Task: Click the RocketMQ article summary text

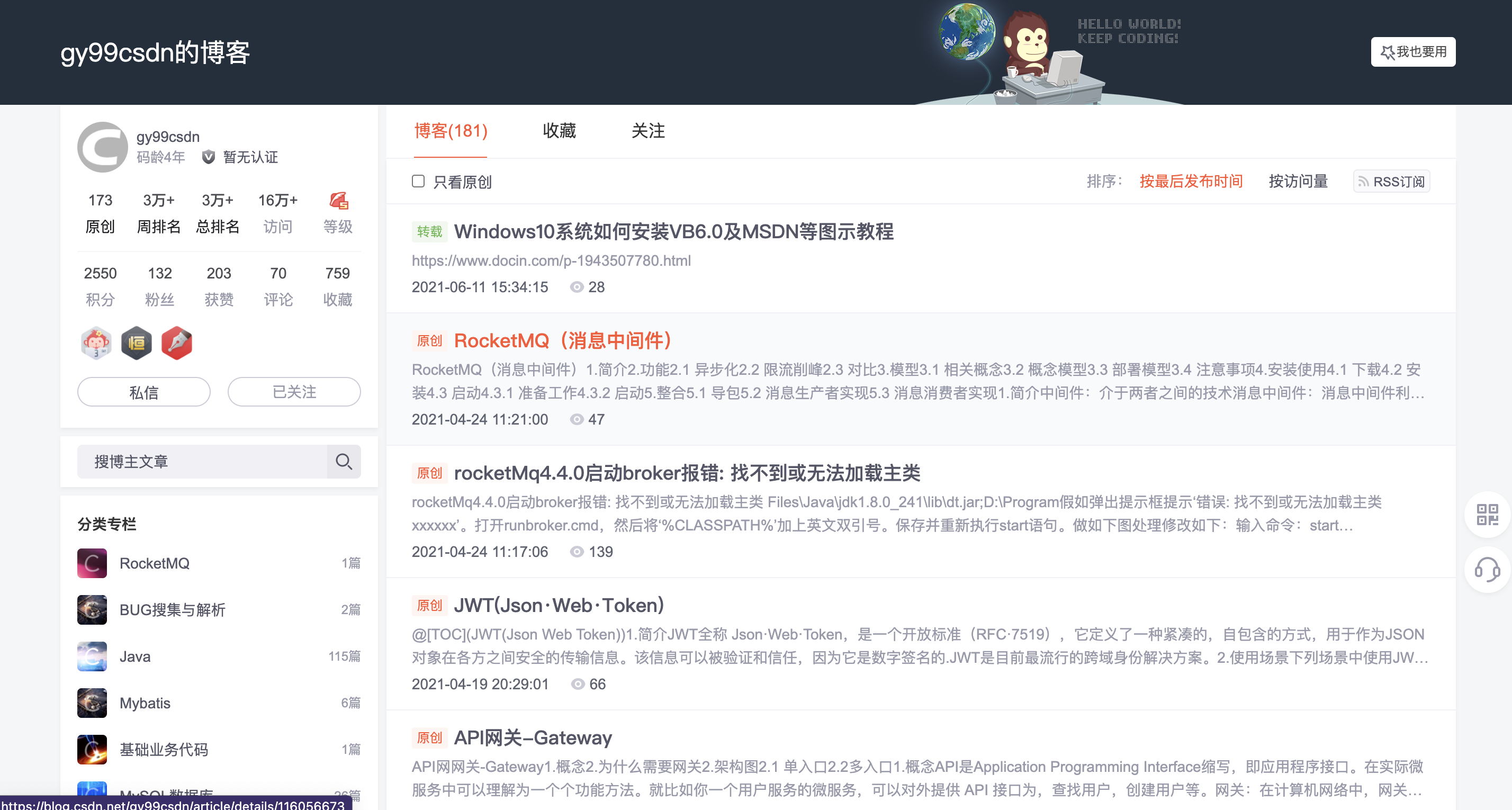Action: [919, 381]
